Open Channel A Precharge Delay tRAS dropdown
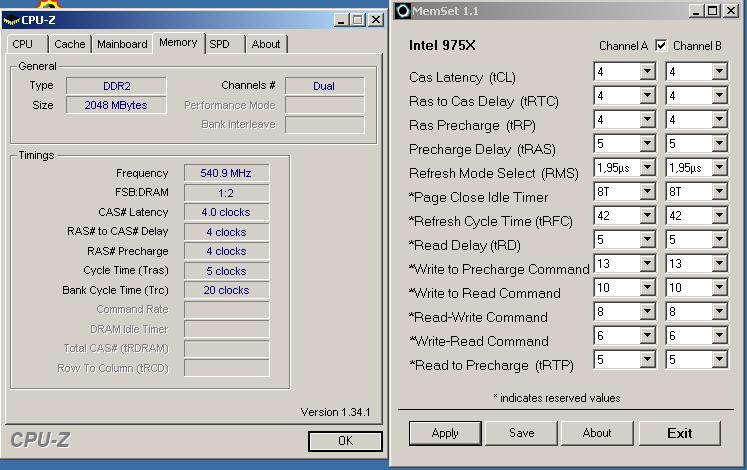This screenshot has height=470, width=747. (x=647, y=143)
